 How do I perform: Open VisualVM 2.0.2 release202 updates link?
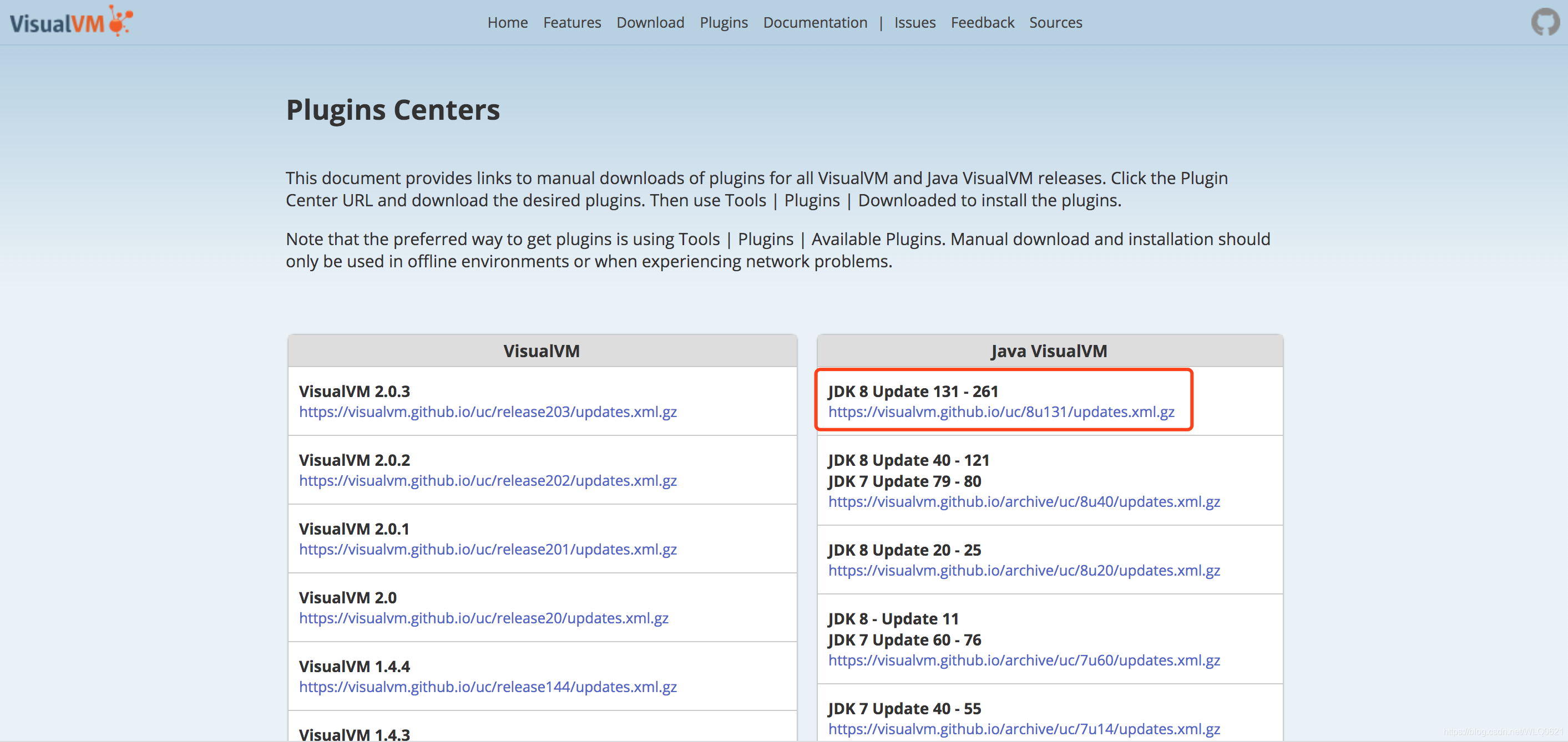tap(488, 480)
